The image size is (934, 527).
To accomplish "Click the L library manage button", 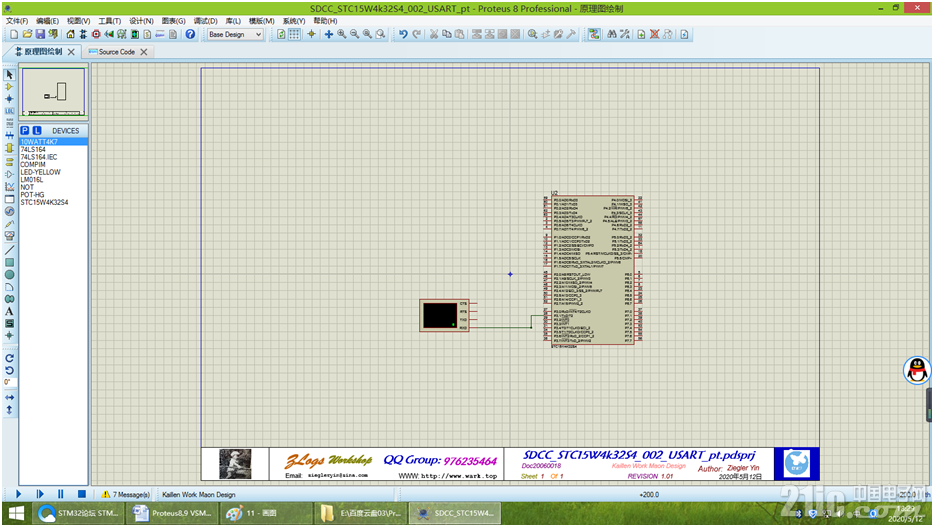I will pyautogui.click(x=37, y=130).
